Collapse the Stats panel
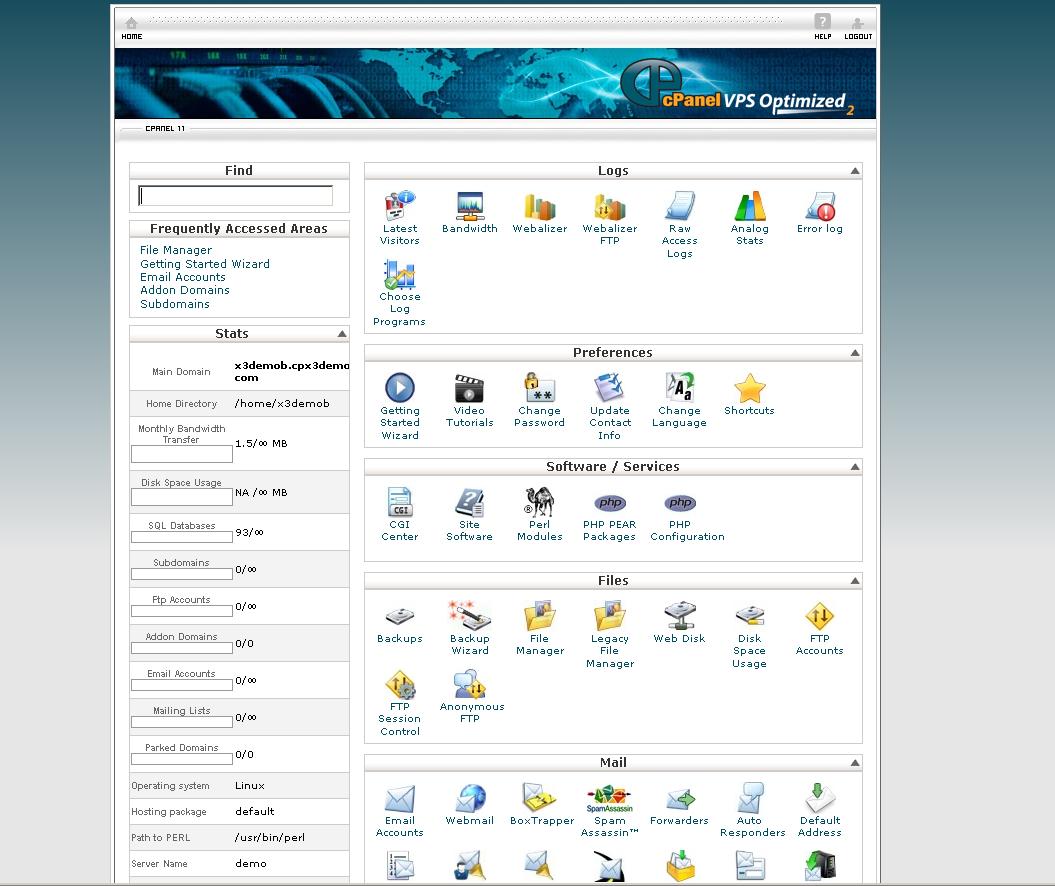 [342, 334]
